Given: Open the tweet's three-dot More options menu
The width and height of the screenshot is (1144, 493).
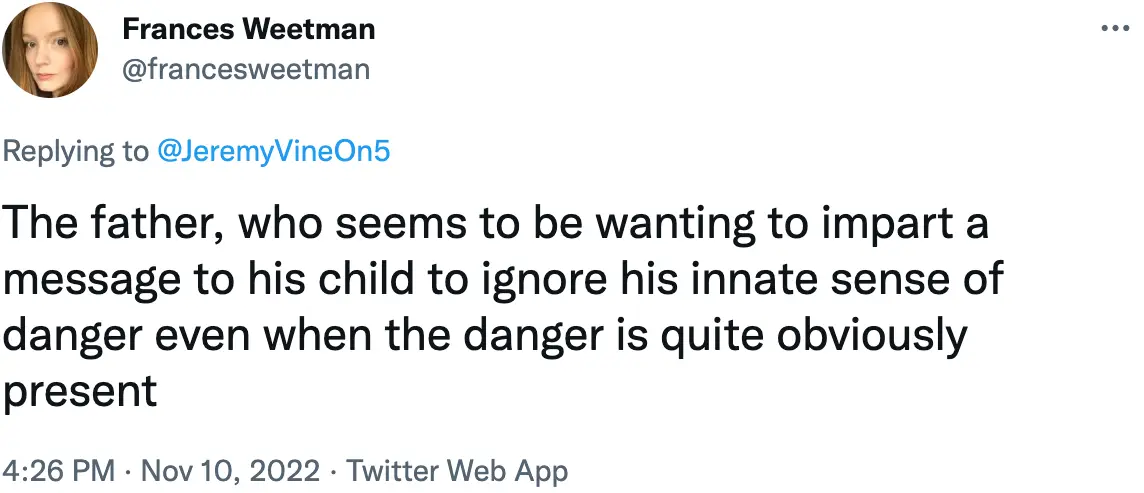Looking at the screenshot, I should (x=1114, y=29).
